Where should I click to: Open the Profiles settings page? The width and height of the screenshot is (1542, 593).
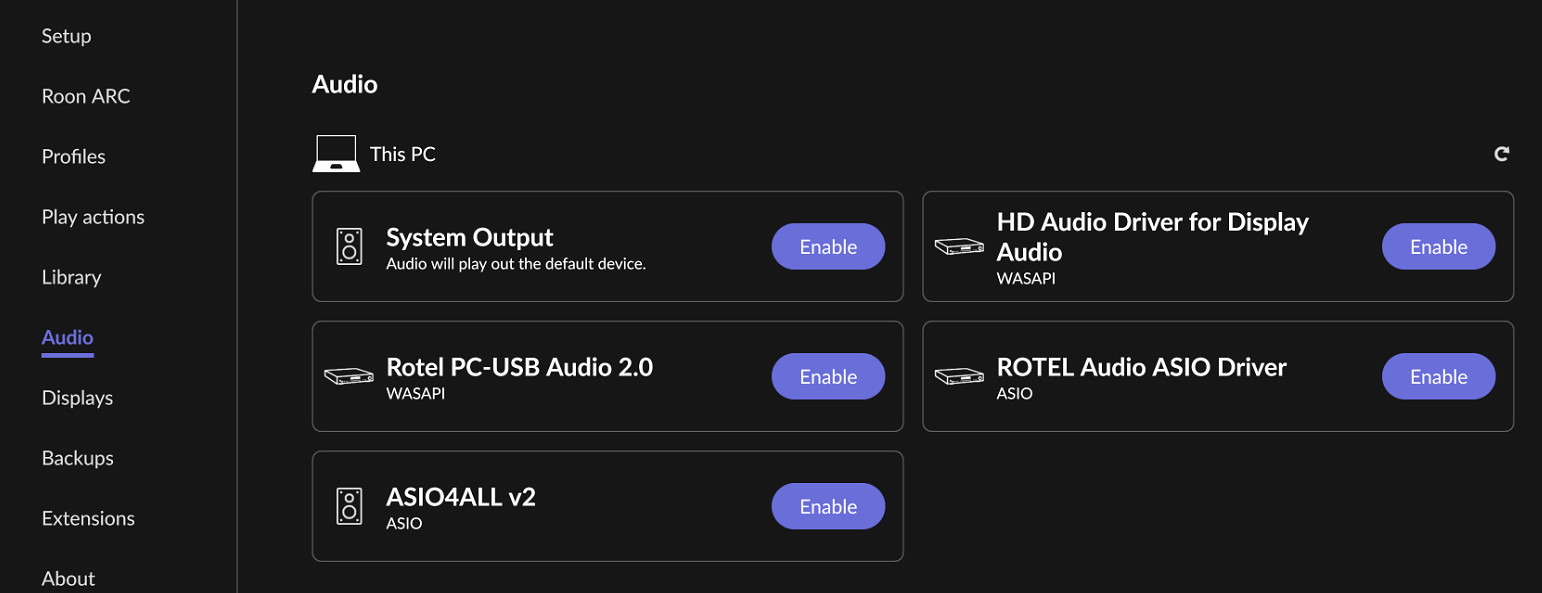pos(73,157)
